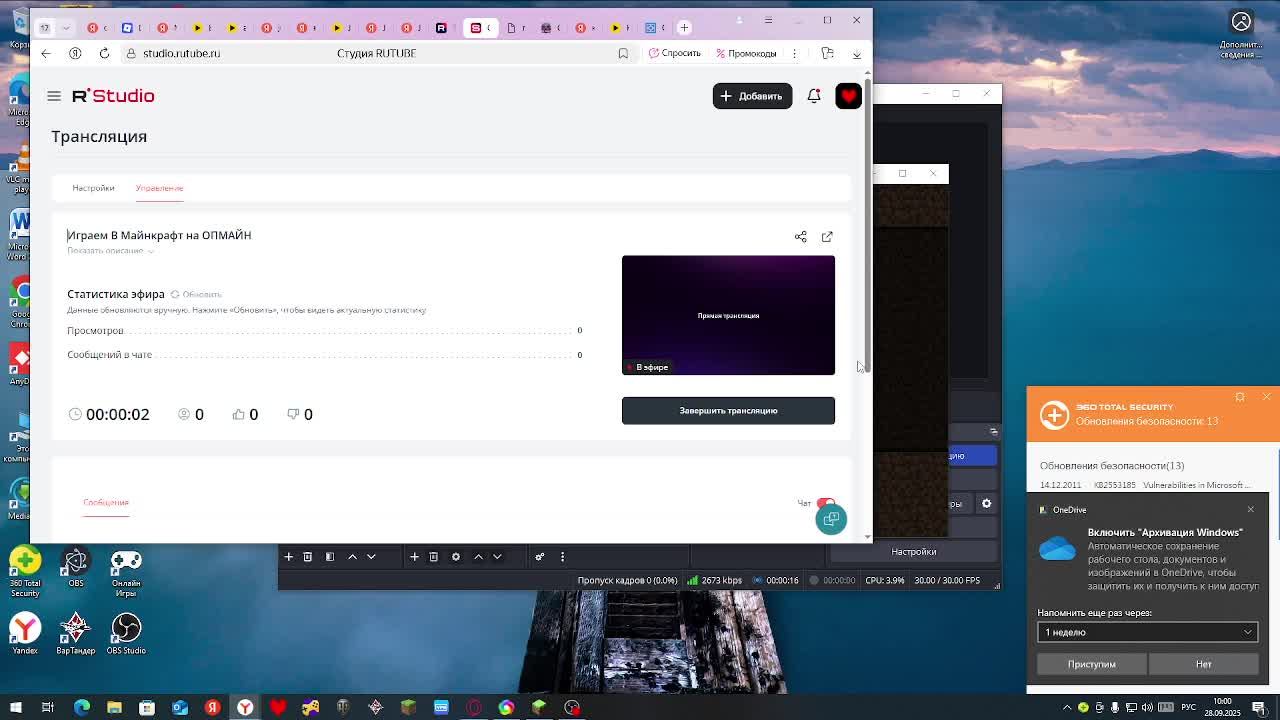
Task: Click Приступим in the OneDrive notification
Action: pos(1091,664)
